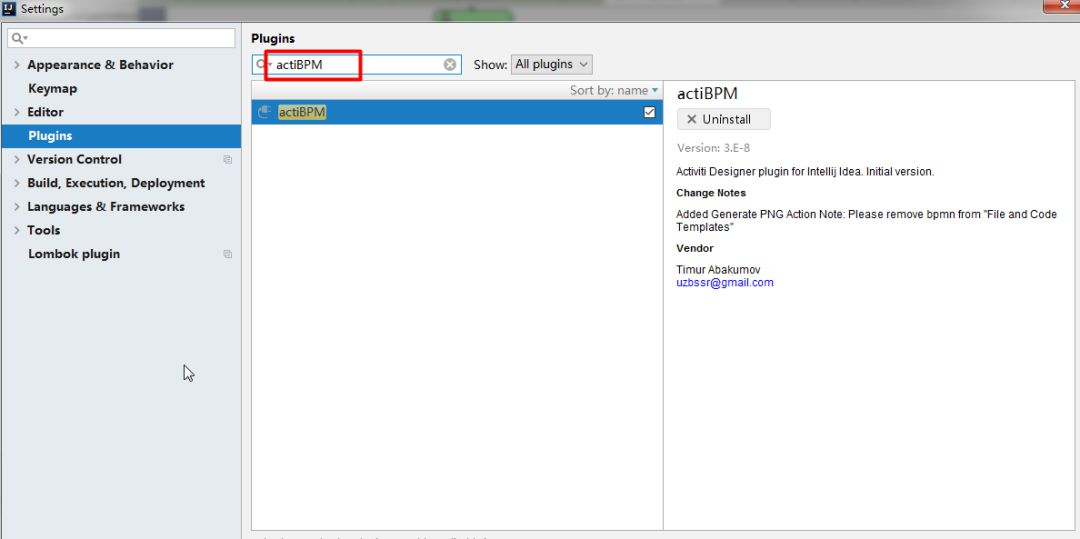The width and height of the screenshot is (1080, 539).
Task: Click the copy icon beside Version Control
Action: (x=227, y=160)
